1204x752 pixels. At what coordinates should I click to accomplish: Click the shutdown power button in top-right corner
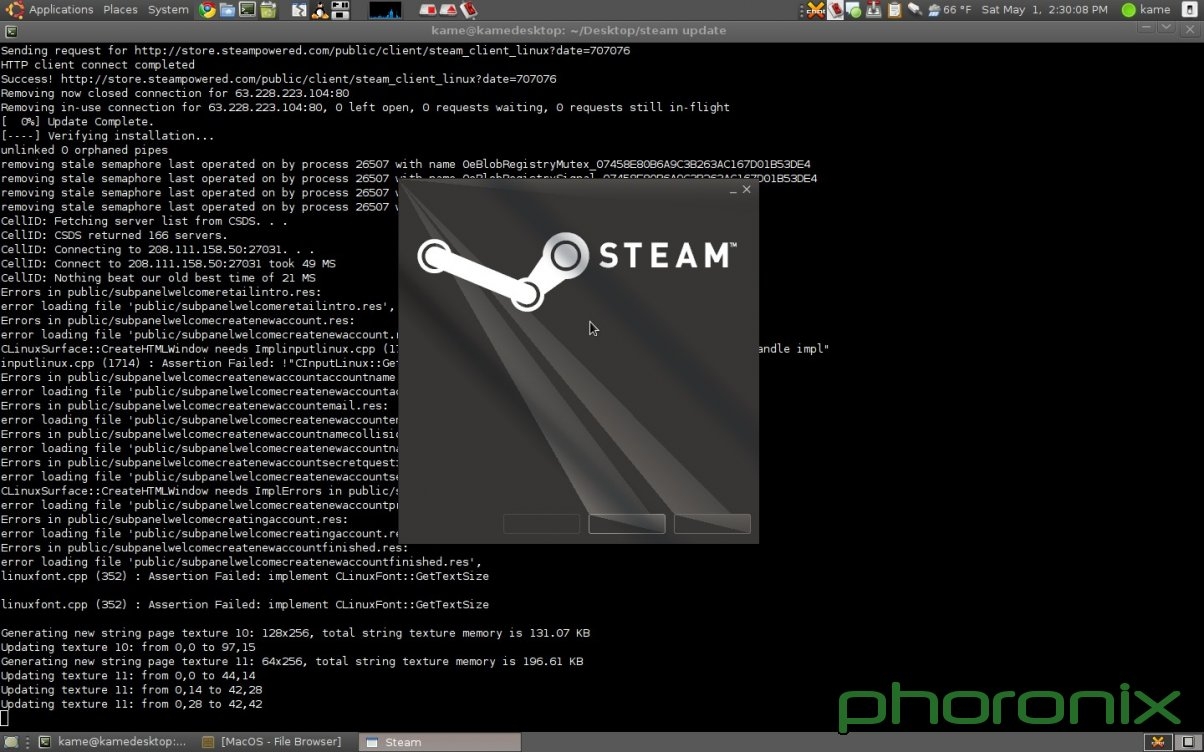pos(1190,10)
